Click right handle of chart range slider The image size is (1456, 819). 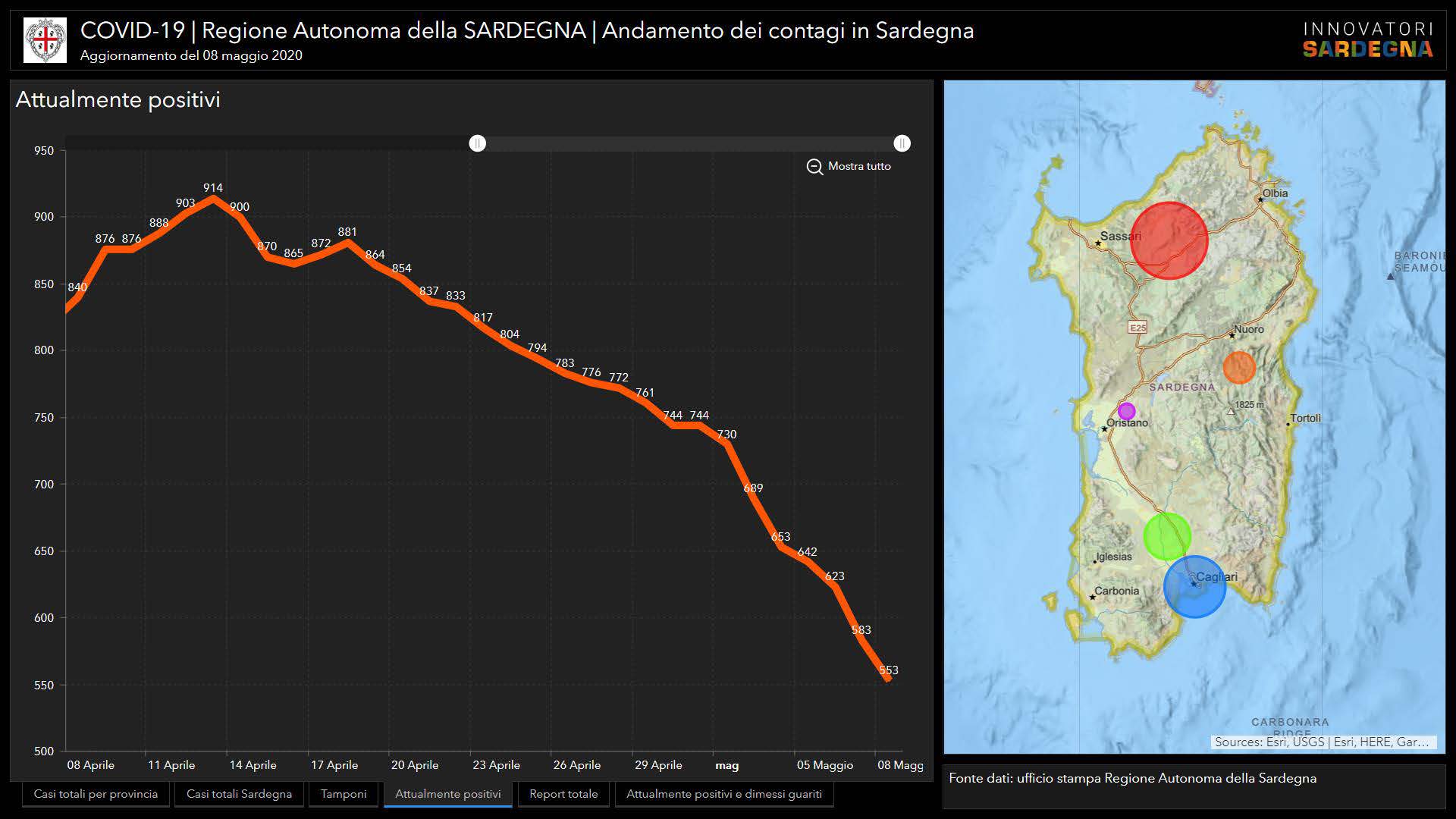point(902,143)
